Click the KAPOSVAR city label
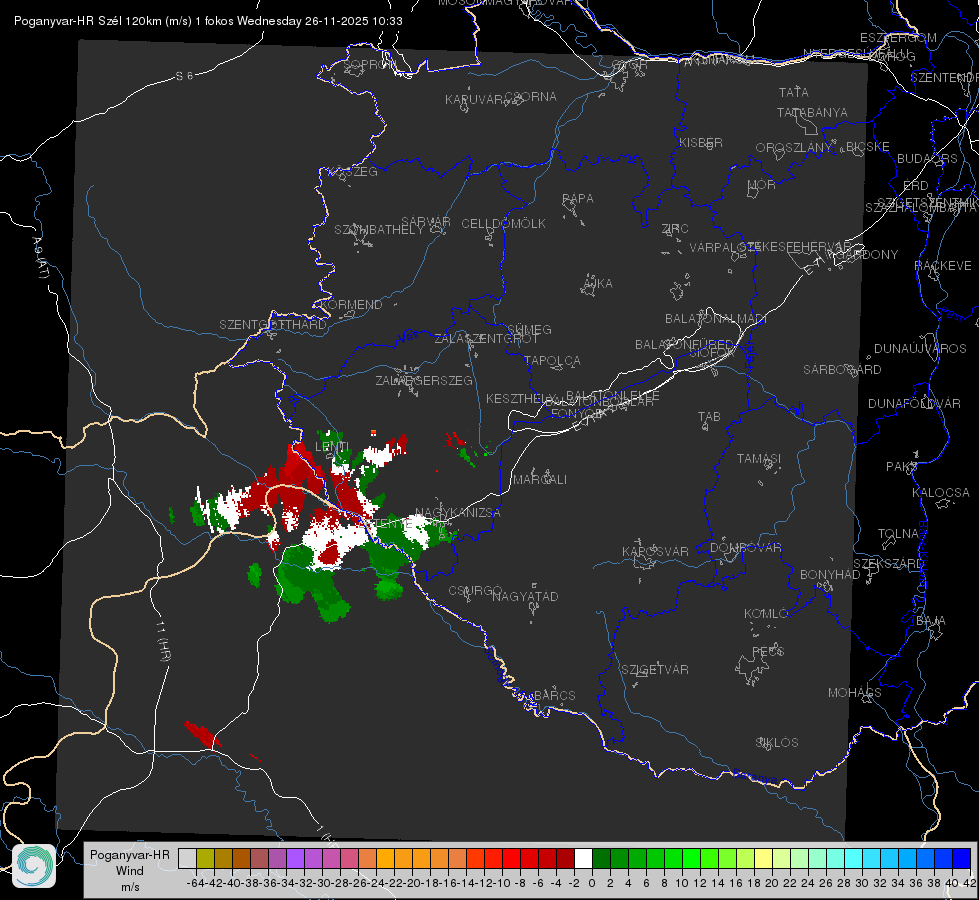Screen dimensions: 979x900 point(655,551)
